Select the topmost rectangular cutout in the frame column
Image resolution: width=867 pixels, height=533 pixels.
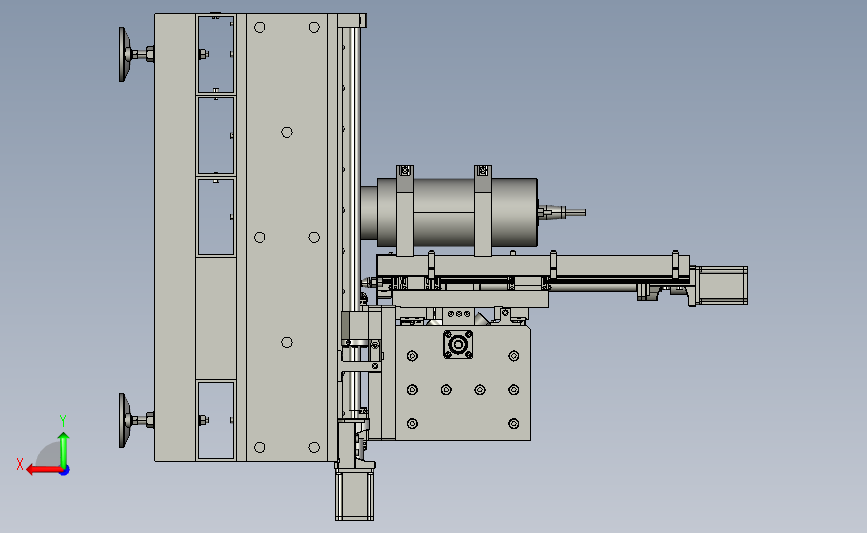click(x=216, y=54)
